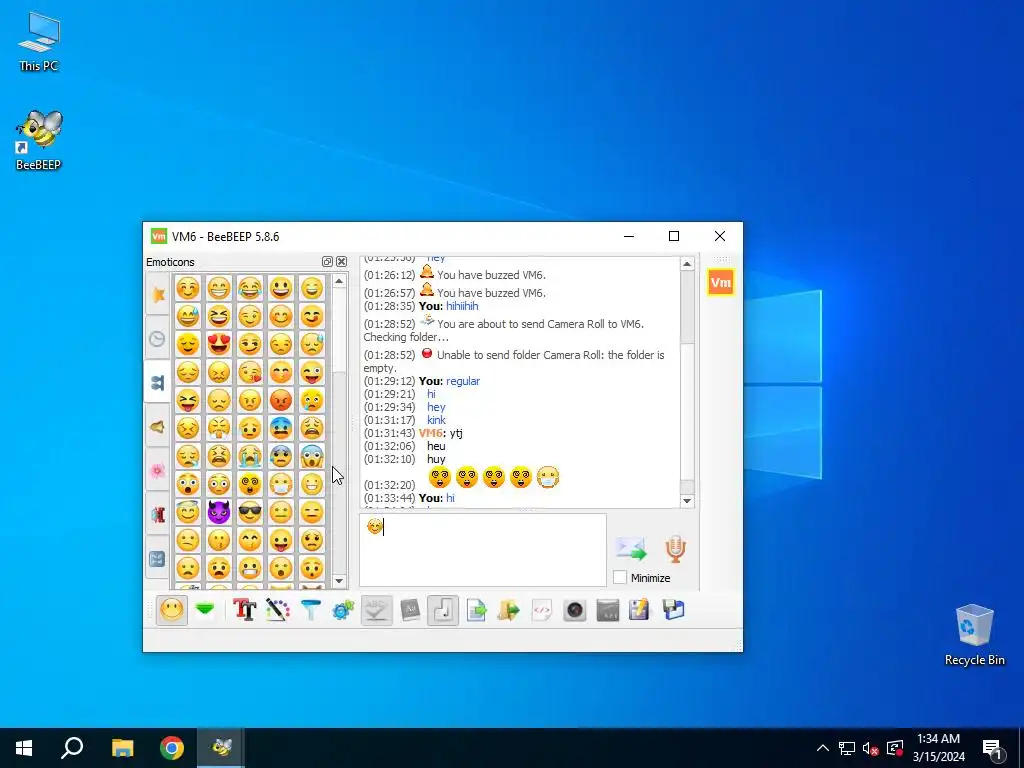Open Google Chrome from the taskbar
Image resolution: width=1024 pixels, height=768 pixels.
(x=172, y=748)
